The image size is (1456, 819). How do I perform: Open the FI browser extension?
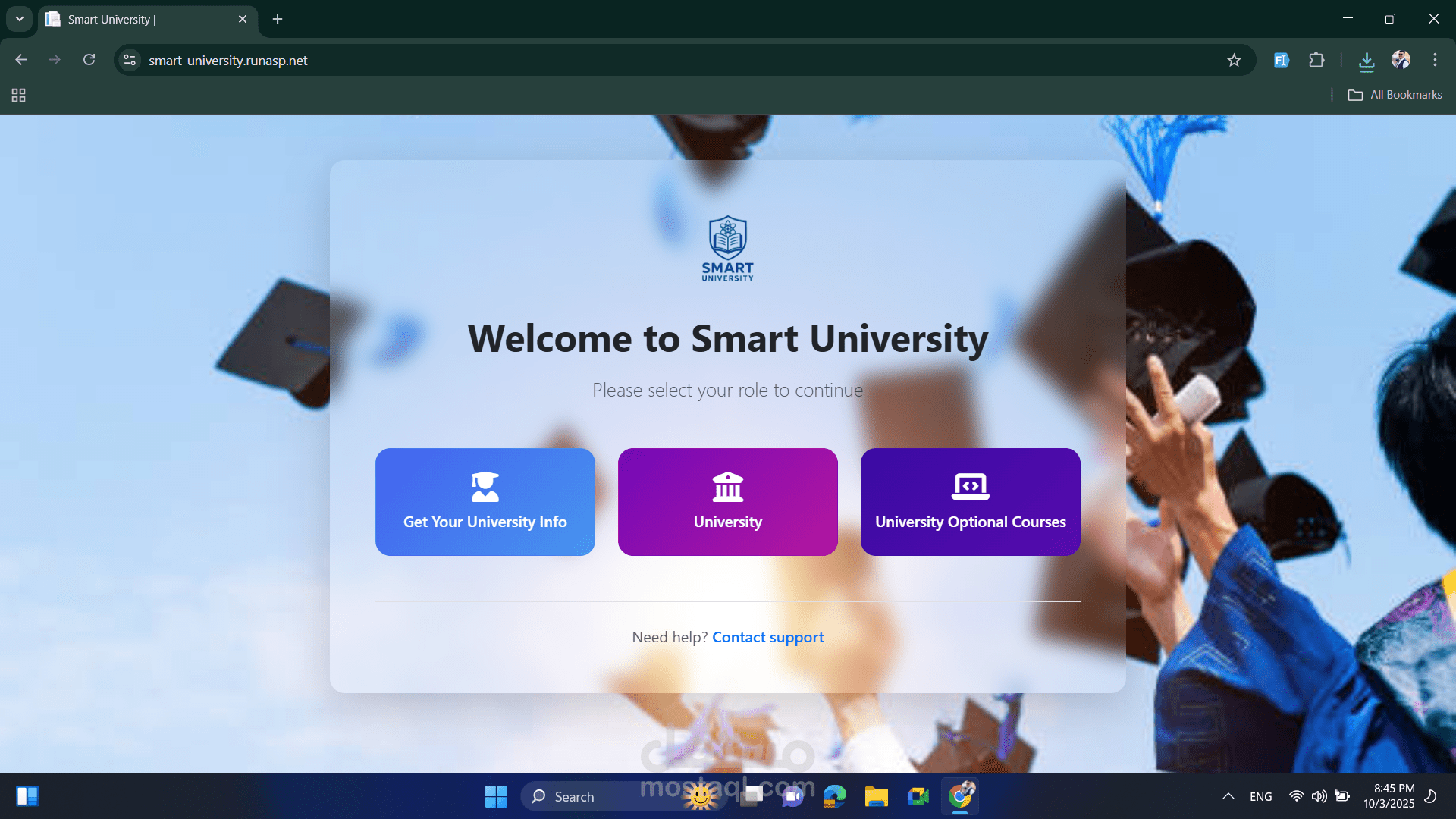coord(1282,60)
